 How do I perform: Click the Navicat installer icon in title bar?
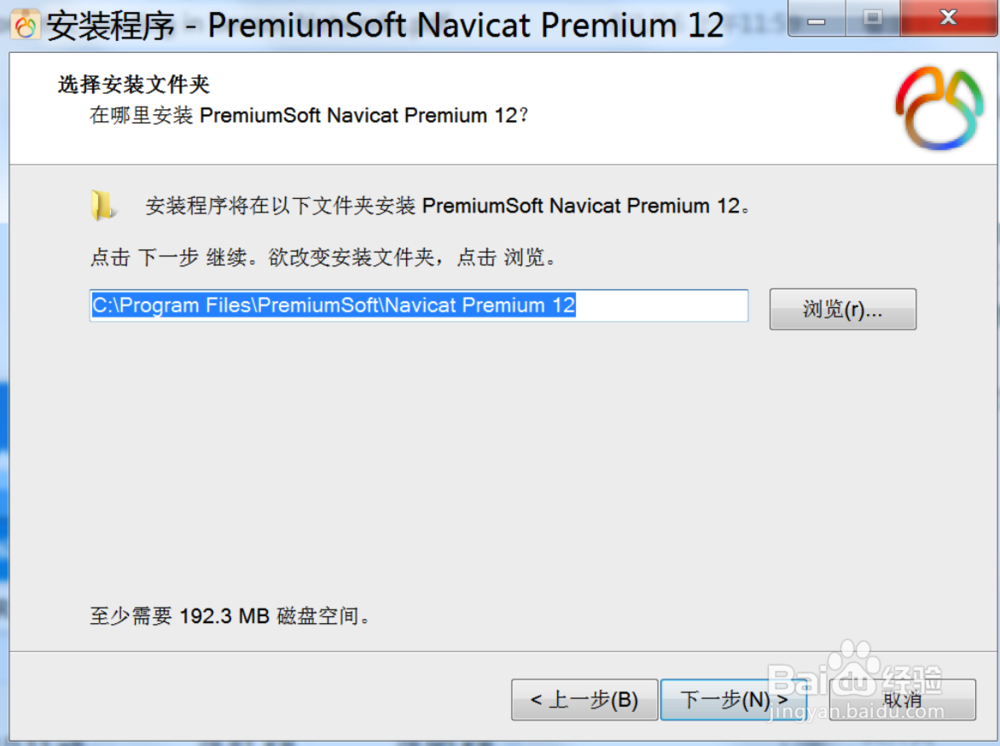point(25,26)
